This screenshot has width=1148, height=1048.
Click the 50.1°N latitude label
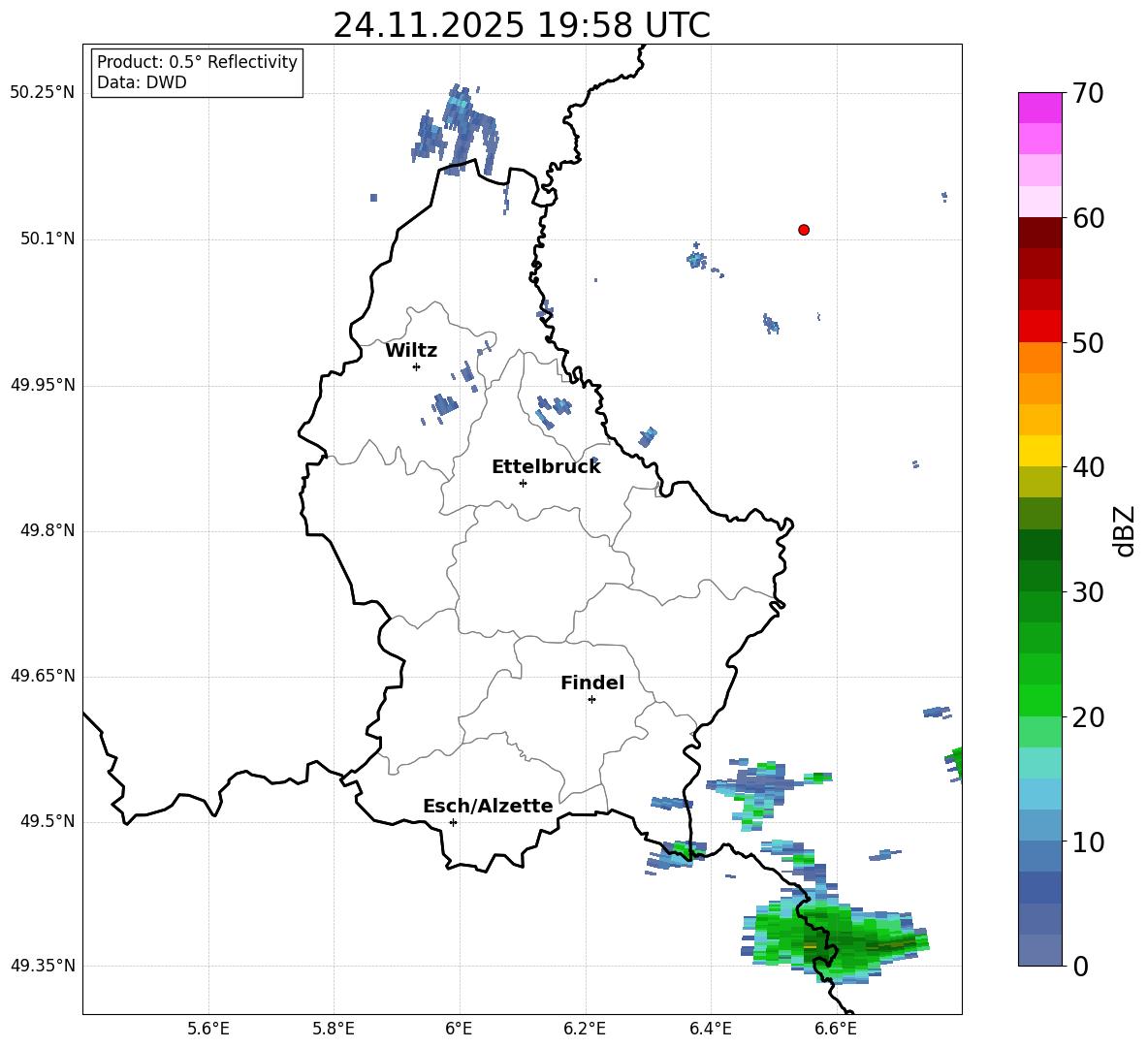click(x=48, y=238)
